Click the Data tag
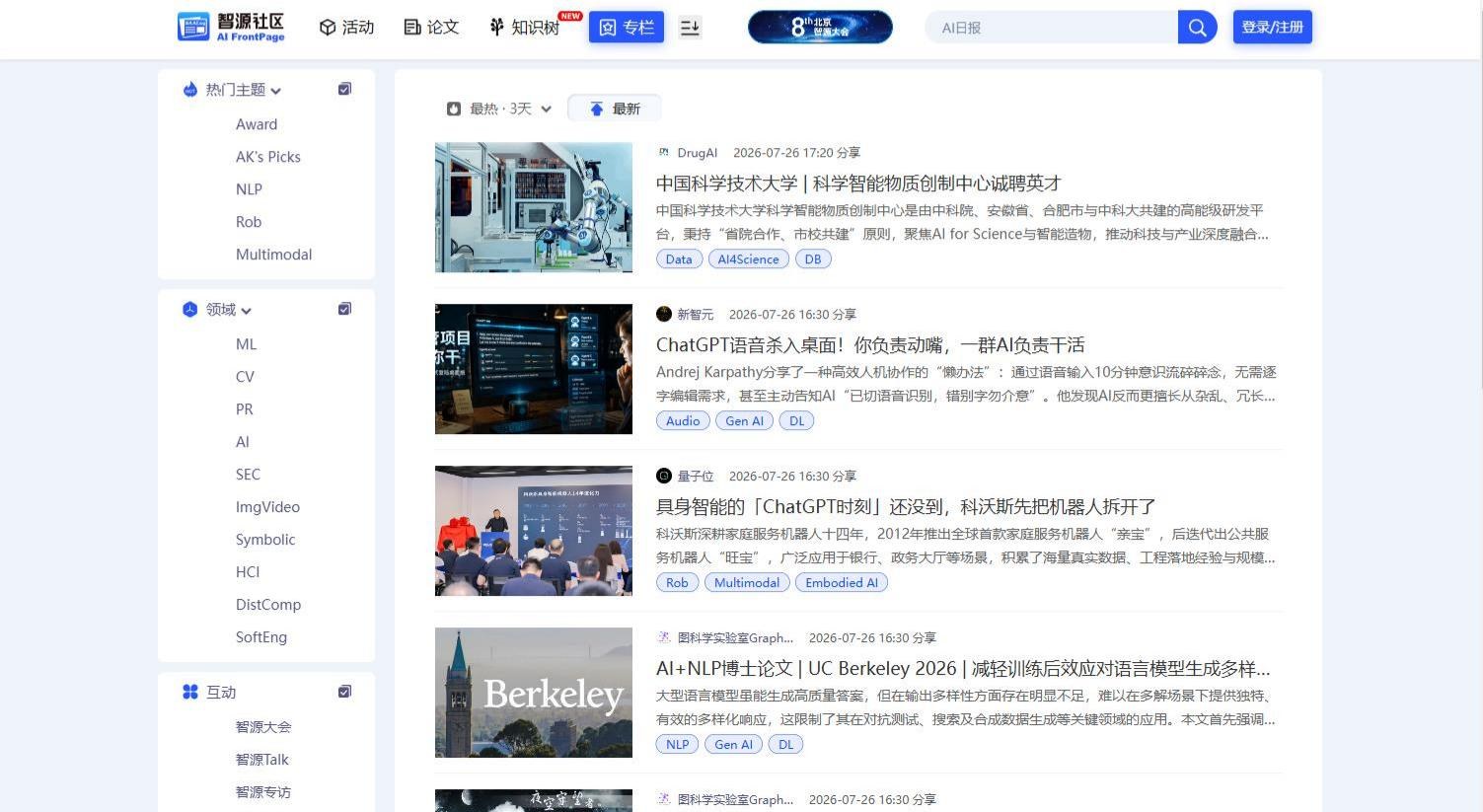The height and width of the screenshot is (812, 1483). (x=679, y=259)
